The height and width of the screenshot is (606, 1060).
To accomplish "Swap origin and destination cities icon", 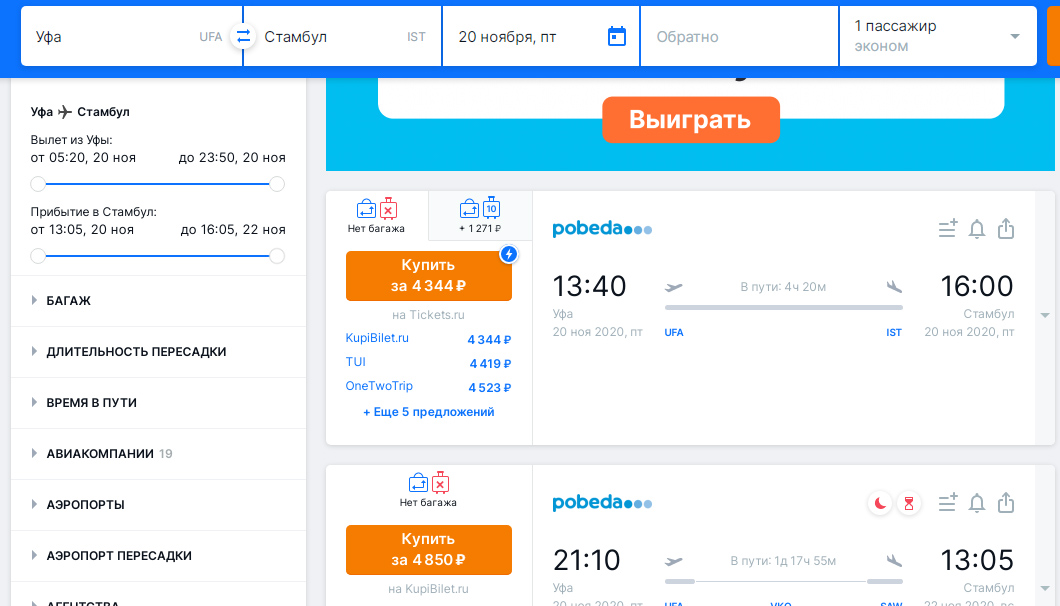I will [x=243, y=37].
